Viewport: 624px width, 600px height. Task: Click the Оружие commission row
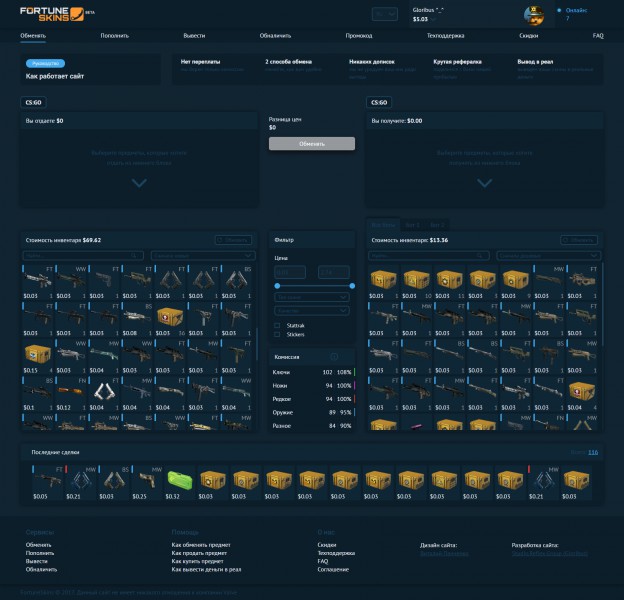coord(314,413)
